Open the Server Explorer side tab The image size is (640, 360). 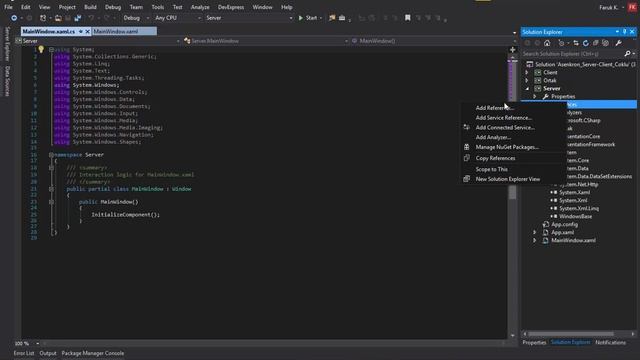(7, 44)
